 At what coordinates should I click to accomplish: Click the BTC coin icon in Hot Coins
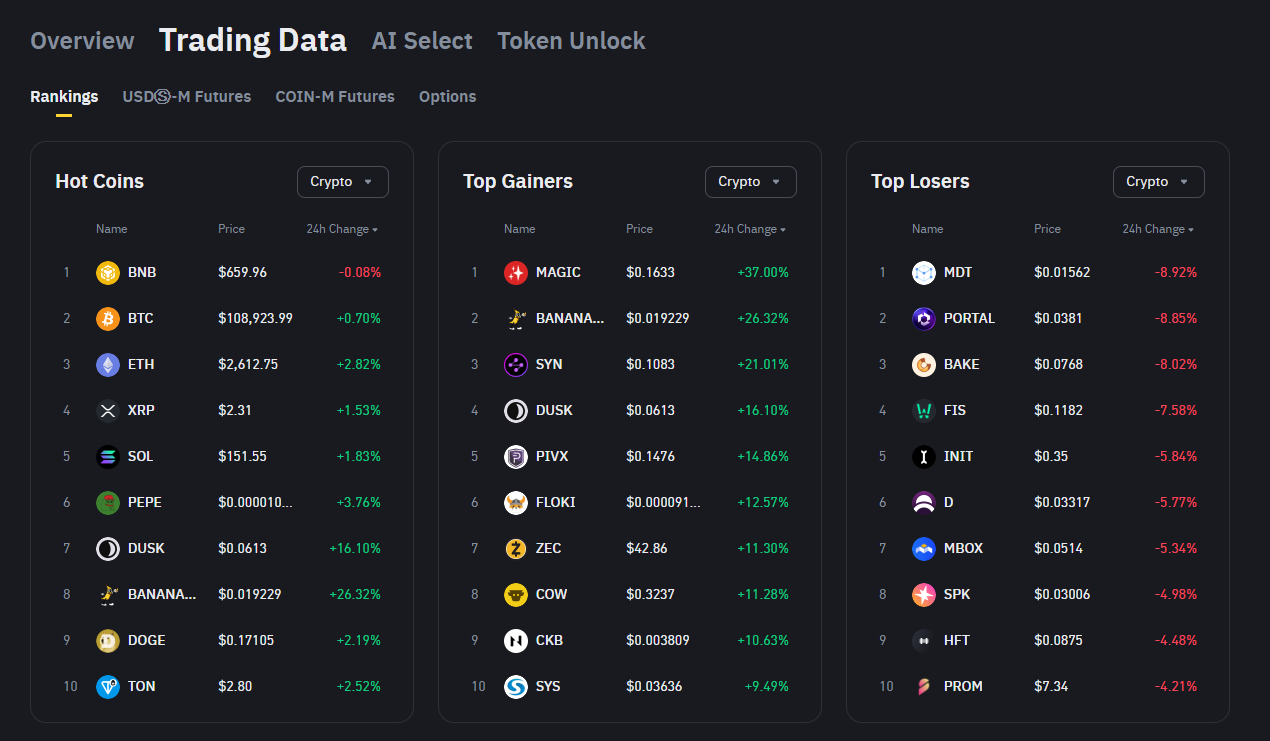tap(108, 318)
